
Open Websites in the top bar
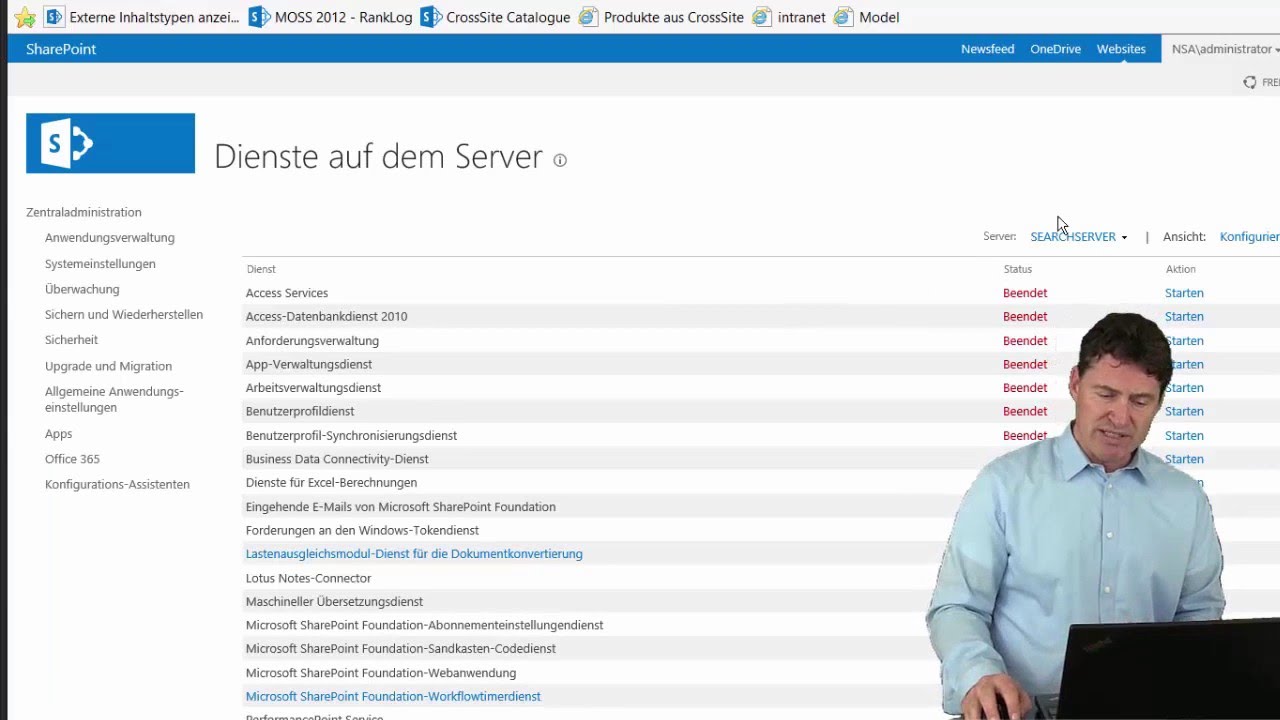pos(1121,49)
